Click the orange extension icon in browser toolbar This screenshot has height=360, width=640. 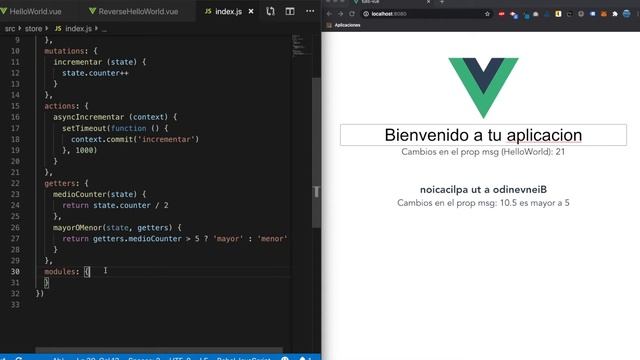pyautogui.click(x=604, y=14)
